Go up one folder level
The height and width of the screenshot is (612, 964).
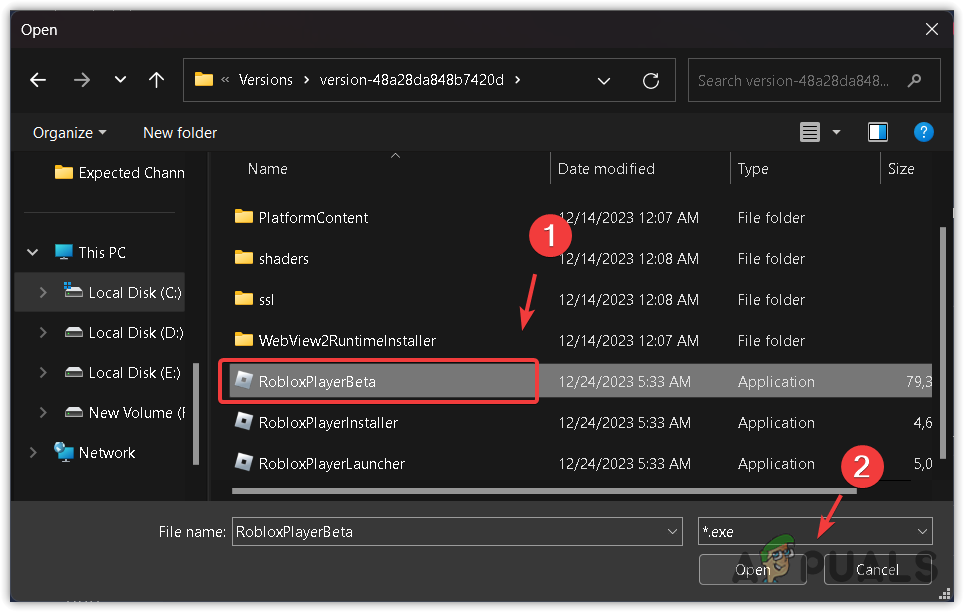[156, 80]
